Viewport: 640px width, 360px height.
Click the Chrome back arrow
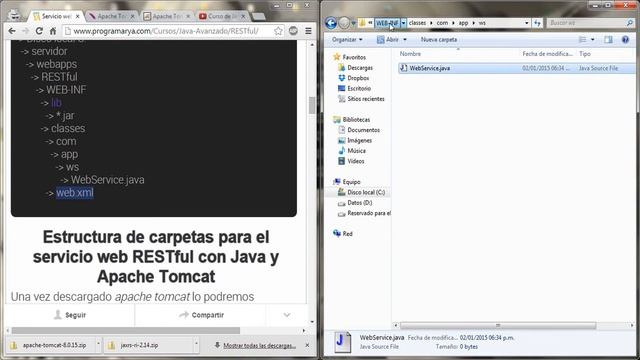[x=12, y=31]
